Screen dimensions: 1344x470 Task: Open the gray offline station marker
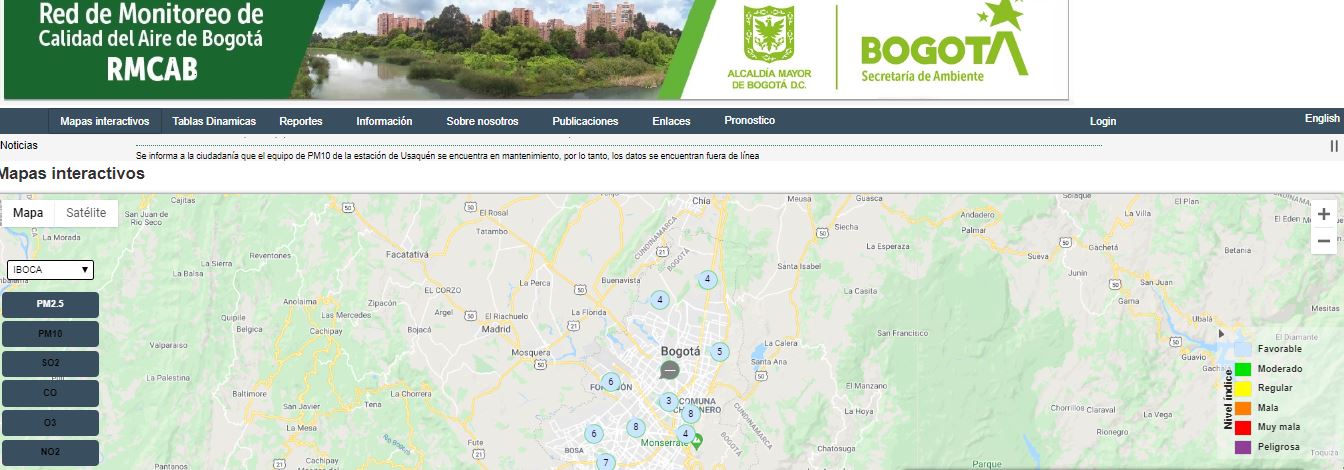point(670,371)
